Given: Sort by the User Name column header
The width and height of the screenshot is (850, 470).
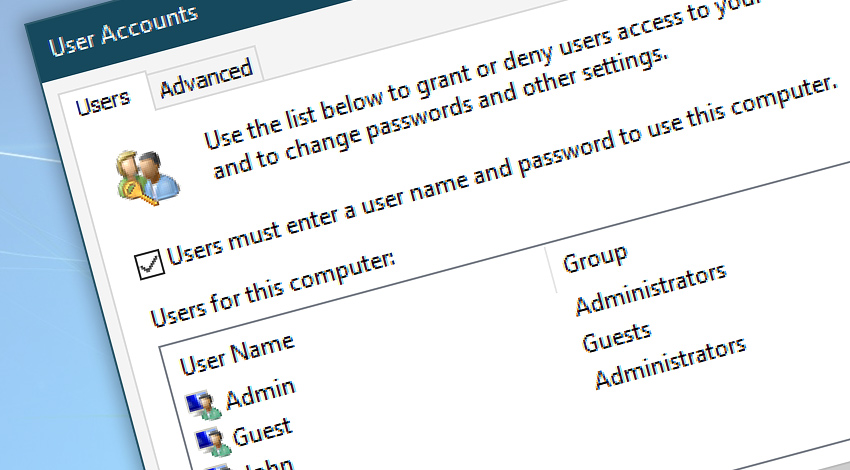Looking at the screenshot, I should click(x=237, y=353).
